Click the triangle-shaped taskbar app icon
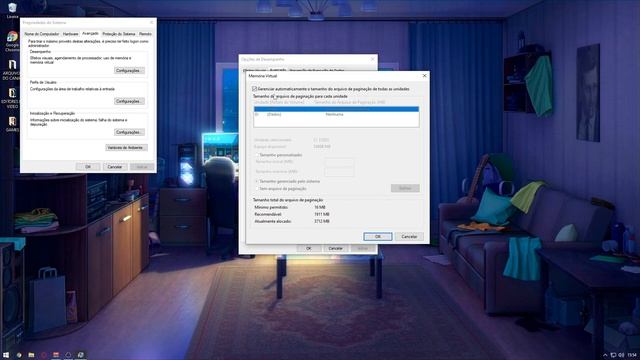 [x=68, y=355]
